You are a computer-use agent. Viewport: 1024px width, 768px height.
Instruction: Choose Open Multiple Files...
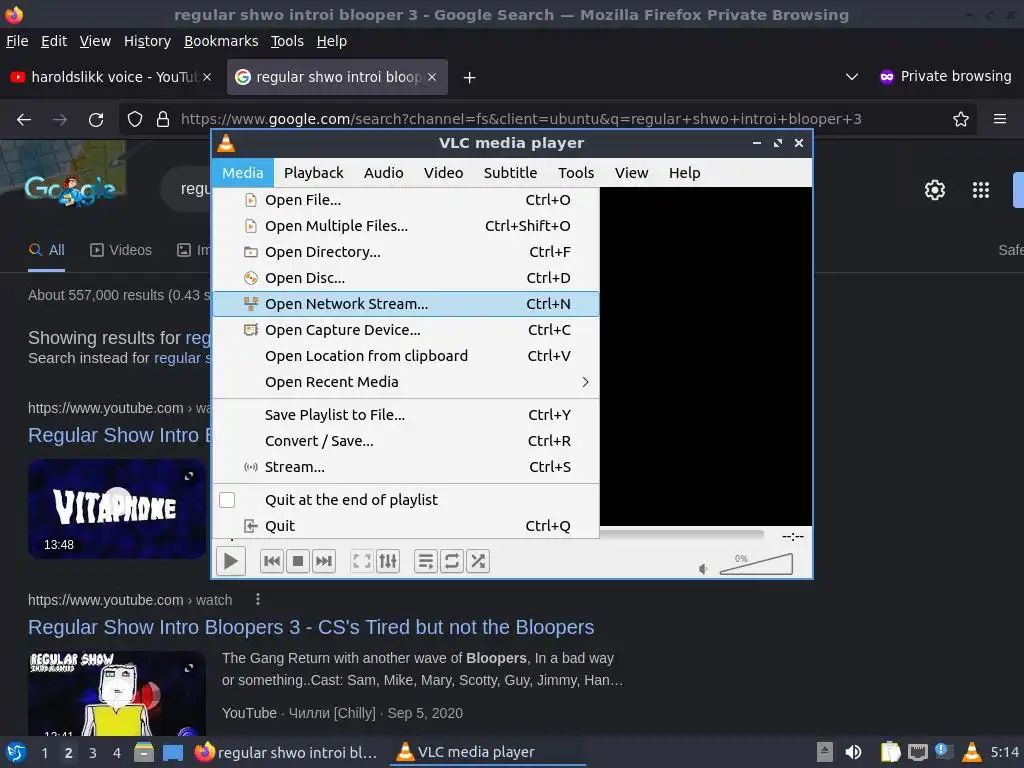click(x=406, y=226)
